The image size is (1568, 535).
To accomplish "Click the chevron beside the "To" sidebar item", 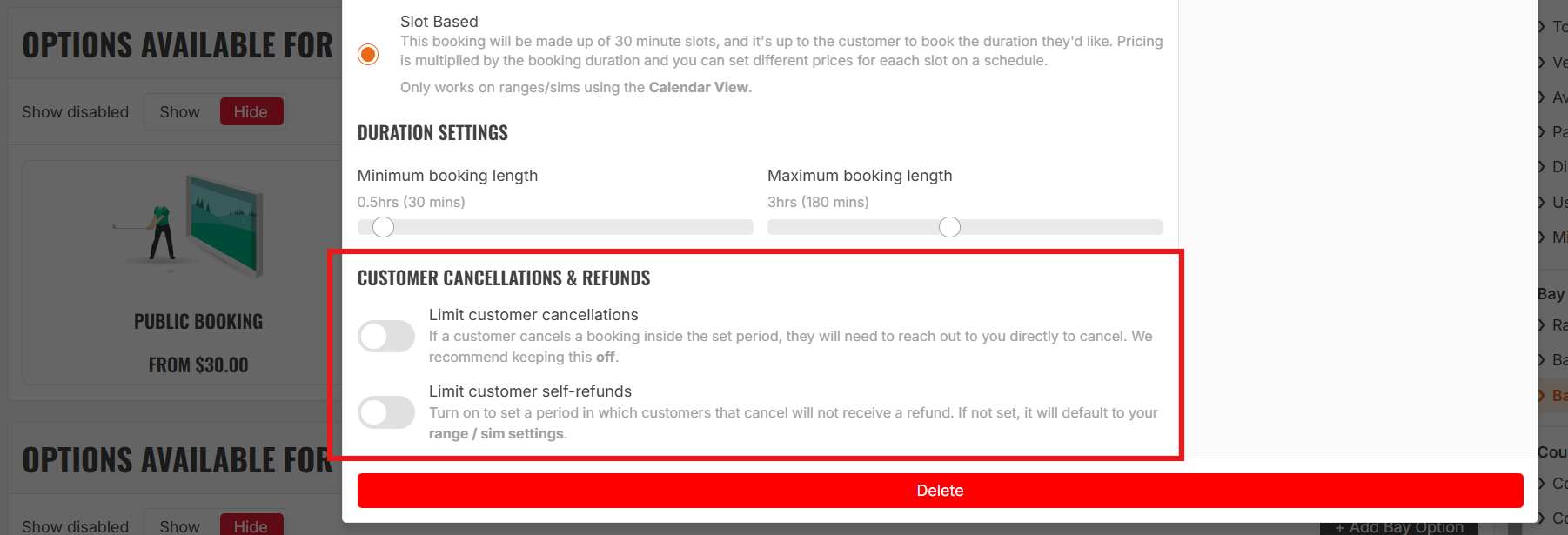I will [x=1543, y=27].
